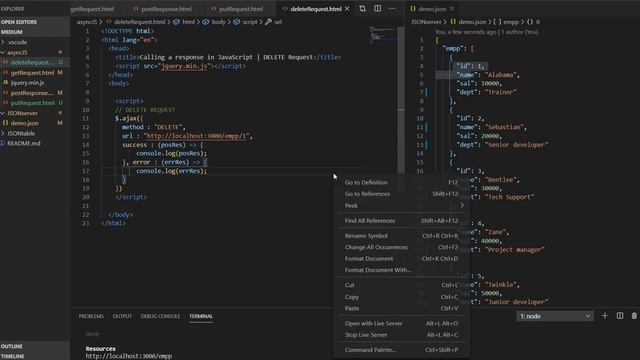Open the terminal selector '1: node' dropdown

[555, 316]
